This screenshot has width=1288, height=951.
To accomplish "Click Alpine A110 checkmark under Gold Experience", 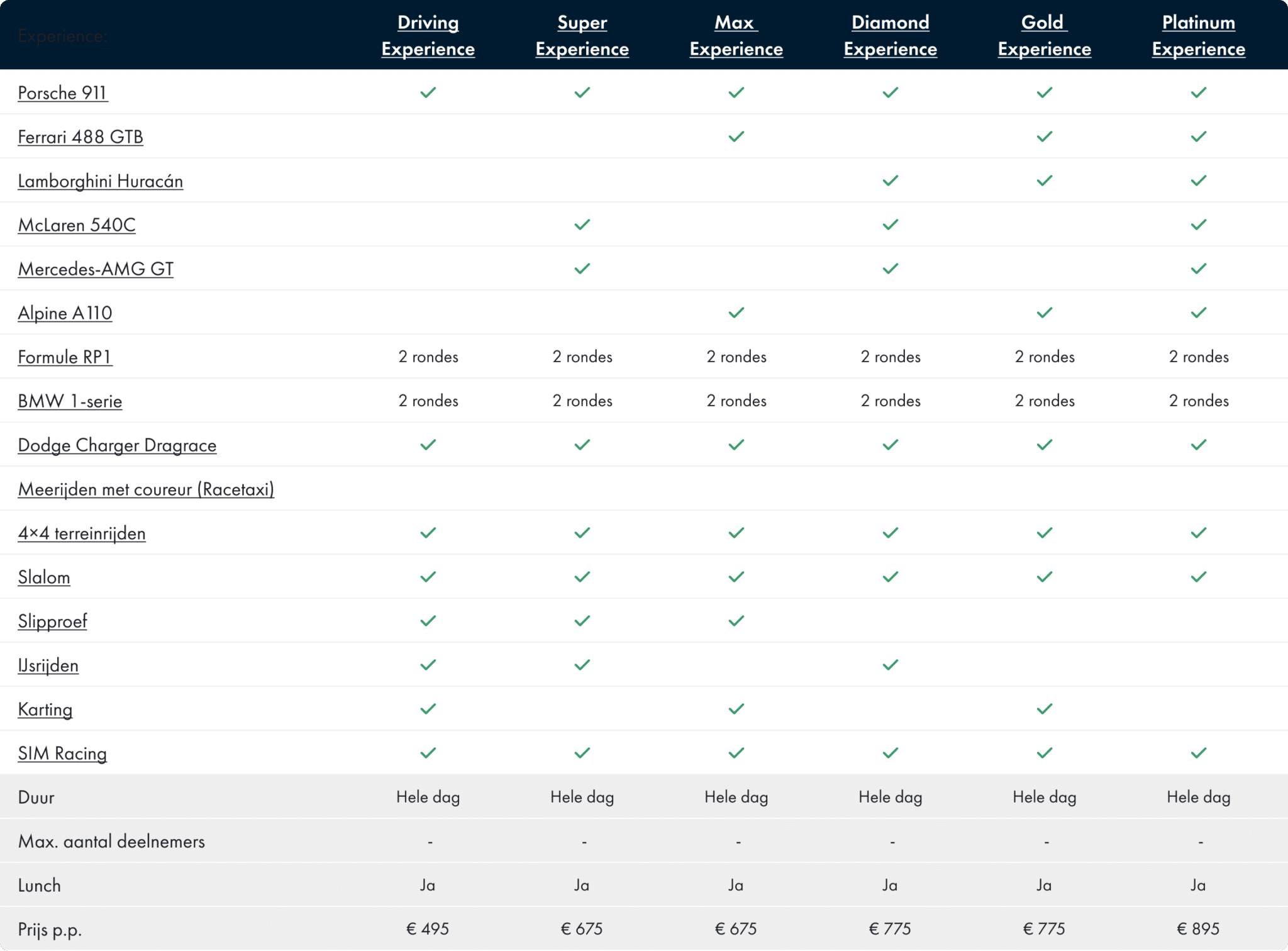I will tap(1045, 313).
